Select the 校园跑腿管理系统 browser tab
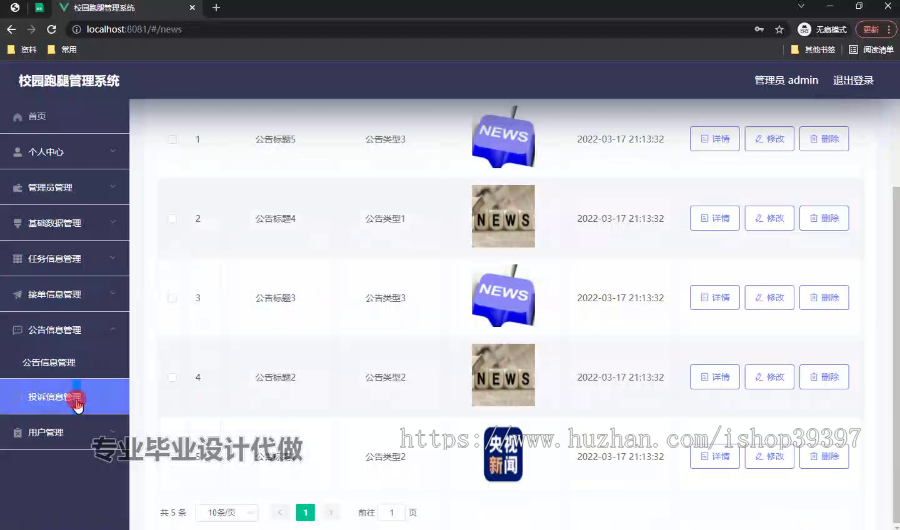The width and height of the screenshot is (900, 530). tap(126, 7)
